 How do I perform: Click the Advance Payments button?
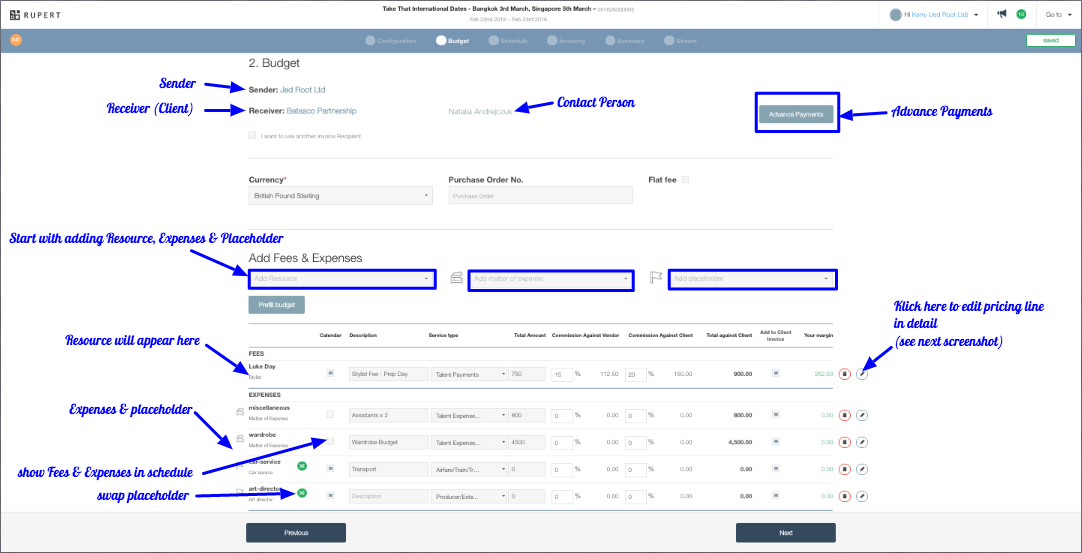pos(796,114)
